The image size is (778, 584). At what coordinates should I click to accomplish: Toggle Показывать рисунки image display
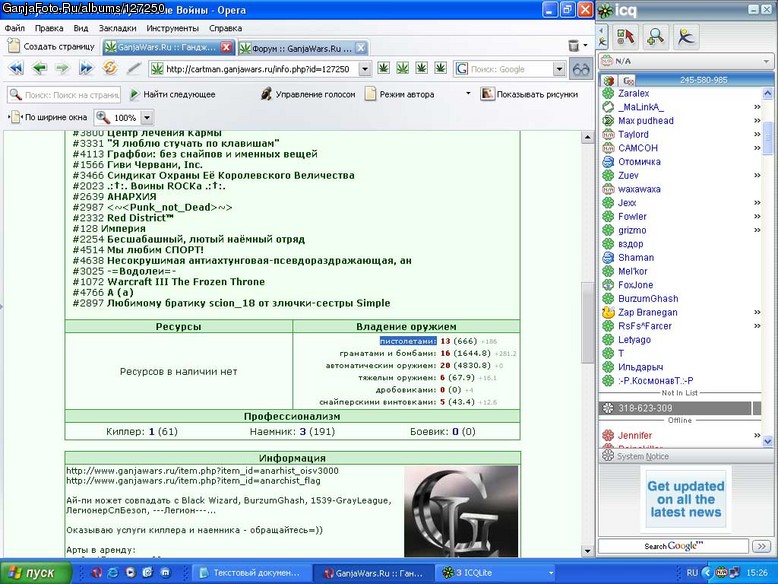pos(529,94)
